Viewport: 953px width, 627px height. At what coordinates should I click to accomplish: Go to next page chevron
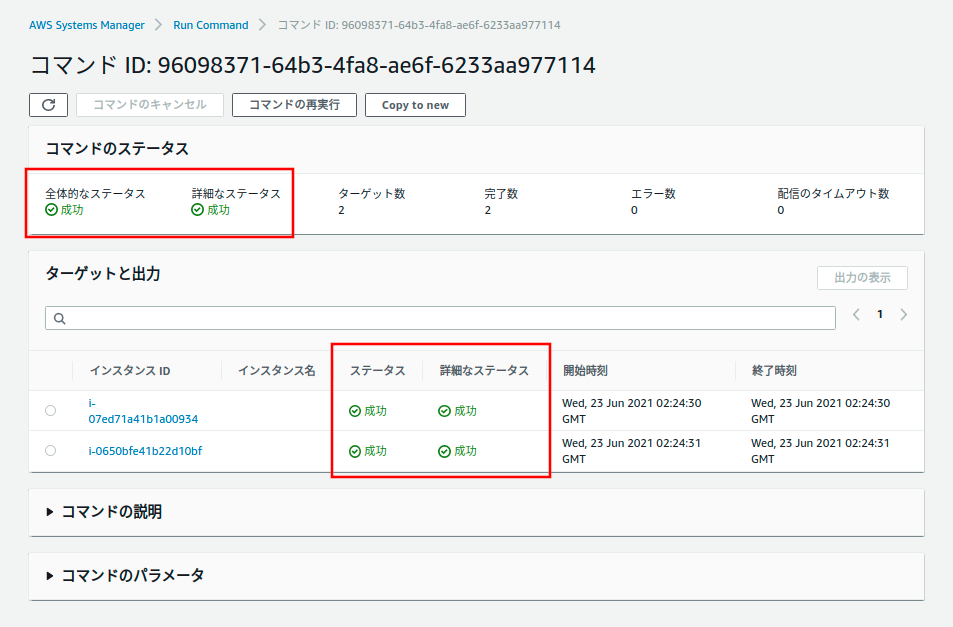904,314
